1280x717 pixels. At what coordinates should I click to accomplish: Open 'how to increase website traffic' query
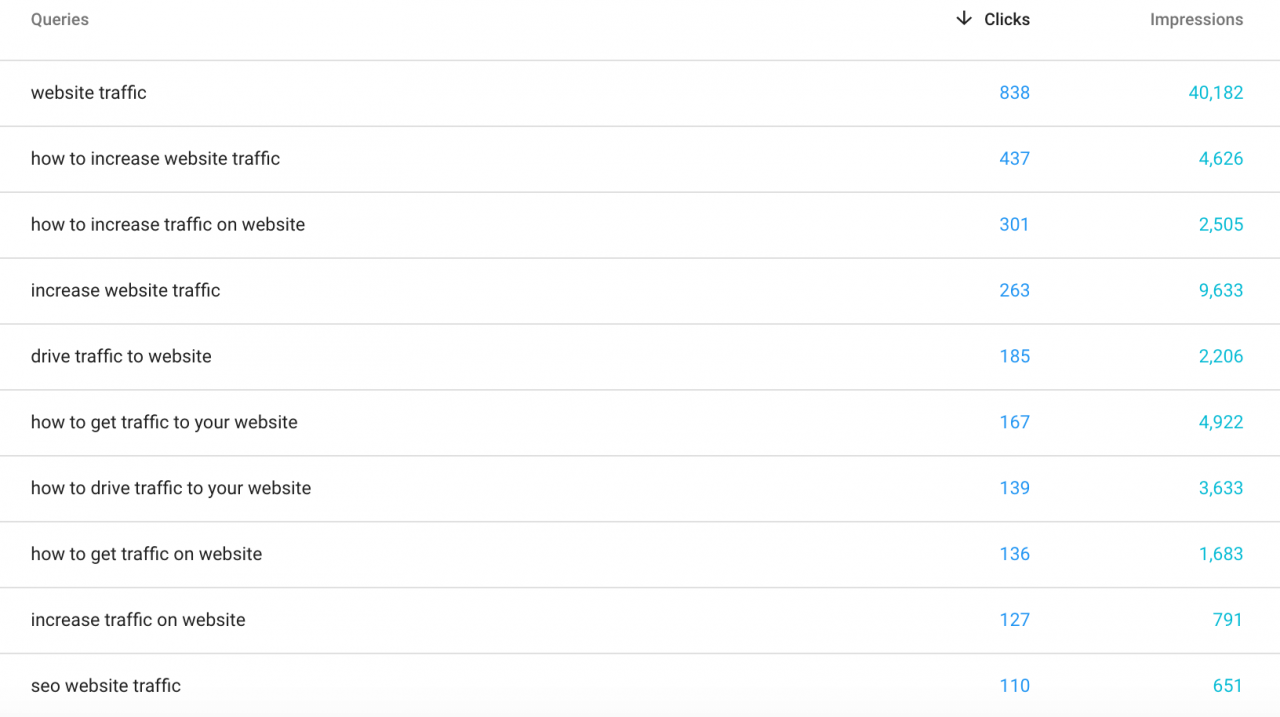point(640,159)
